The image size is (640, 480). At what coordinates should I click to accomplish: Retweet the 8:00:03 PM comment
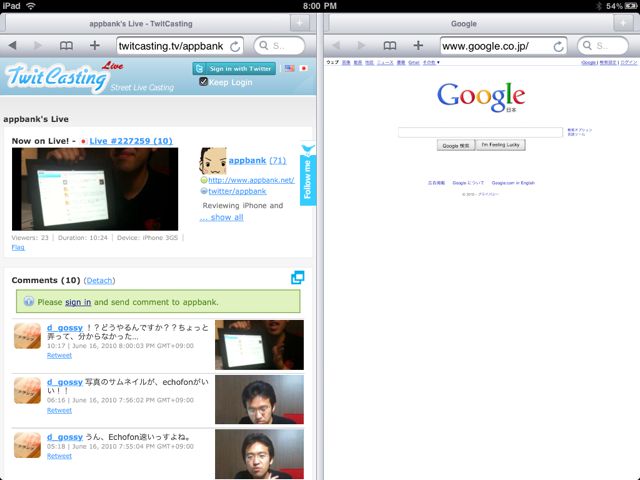59,356
